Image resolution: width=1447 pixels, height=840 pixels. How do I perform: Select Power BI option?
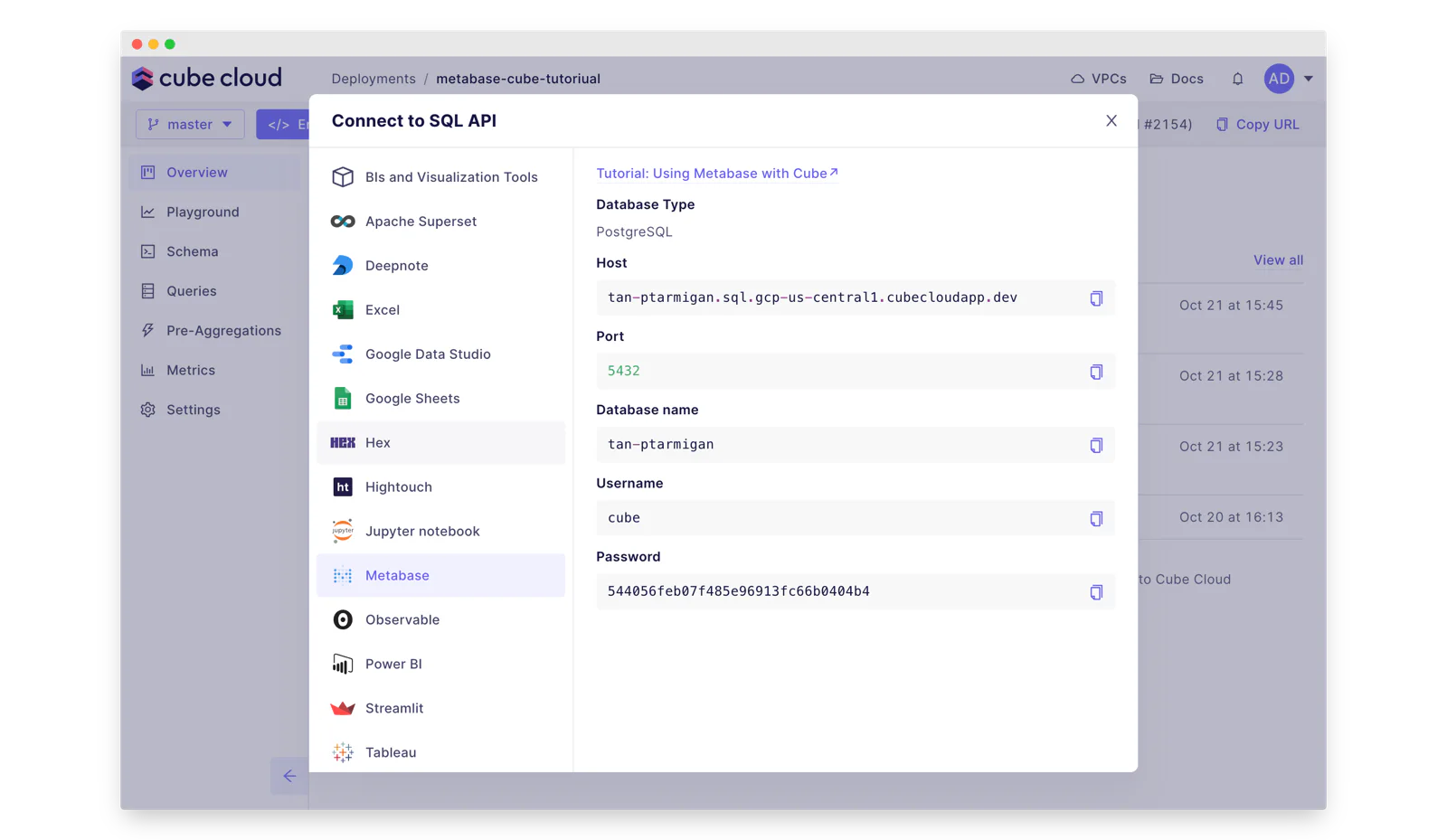pyautogui.click(x=441, y=664)
